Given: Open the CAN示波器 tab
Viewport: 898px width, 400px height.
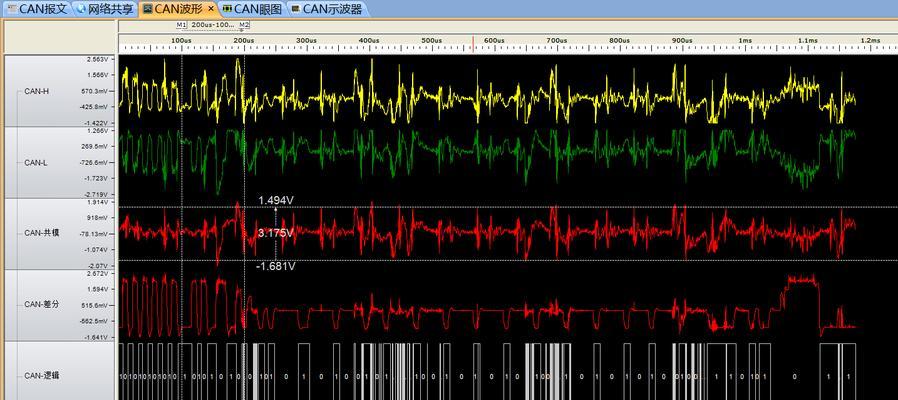Looking at the screenshot, I should 326,9.
